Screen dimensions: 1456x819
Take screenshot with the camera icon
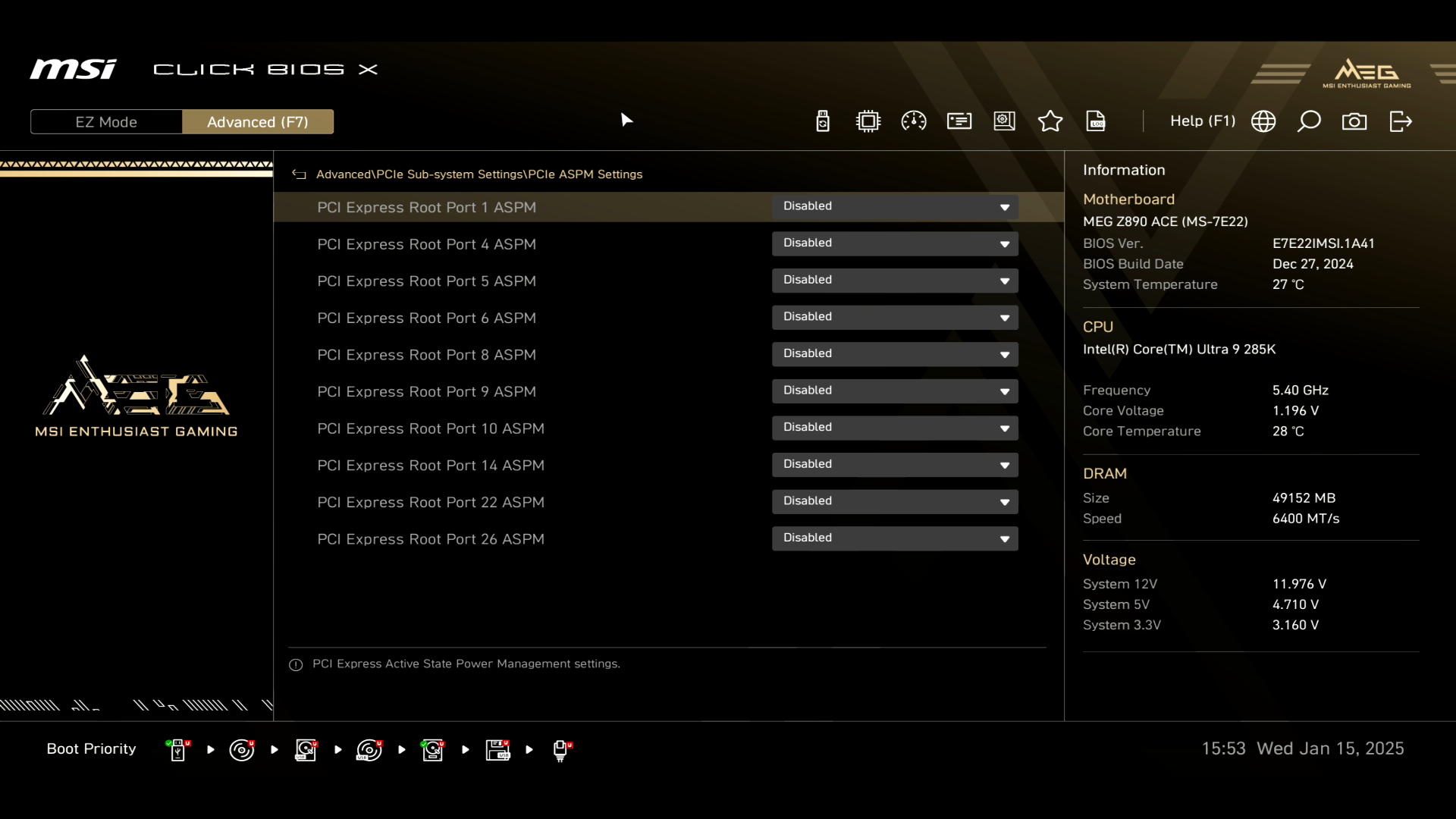(x=1354, y=121)
